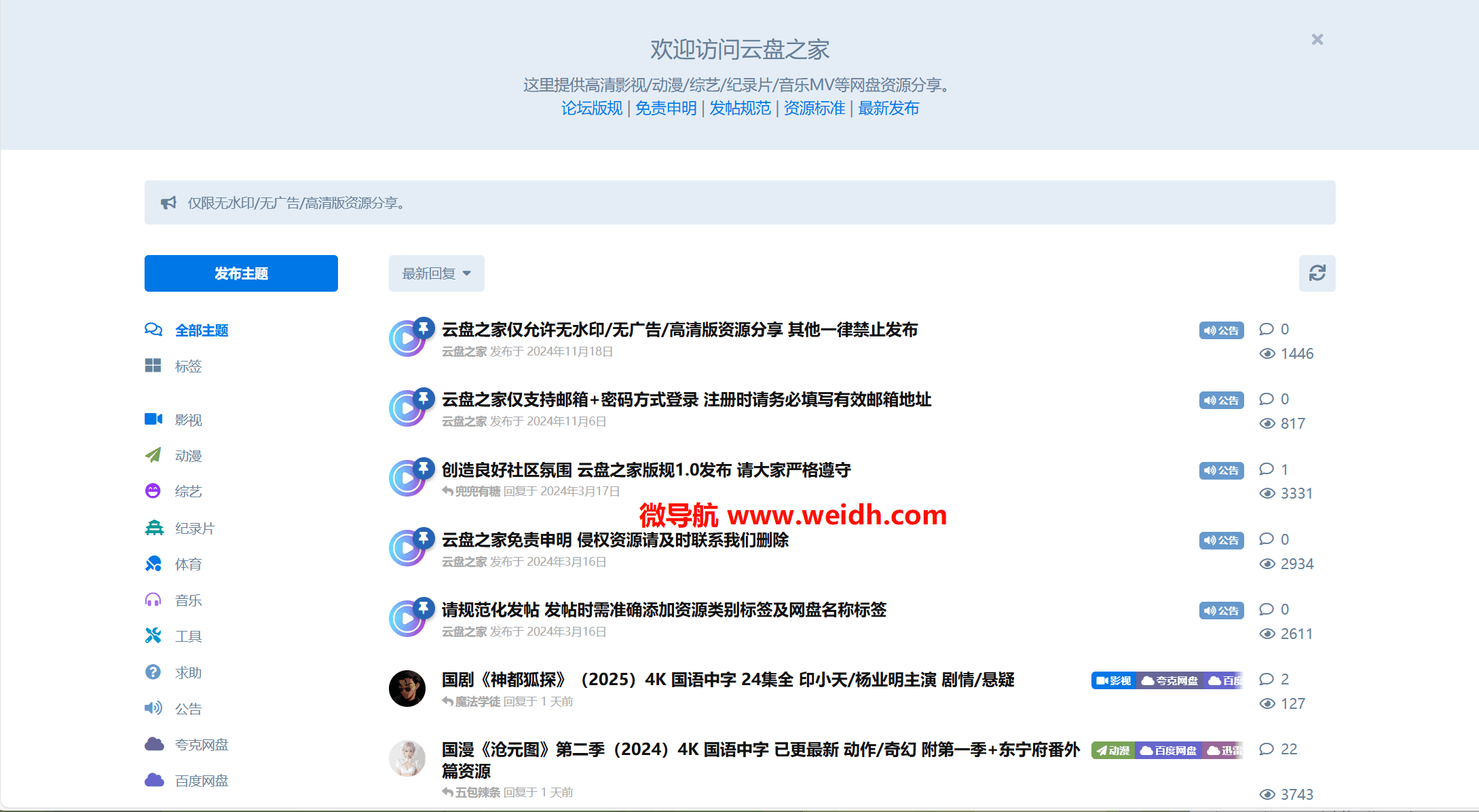1479x812 pixels.
Task: Open post 请规范化发帖 发帖时需准确添加资源类别标签
Action: click(x=664, y=611)
